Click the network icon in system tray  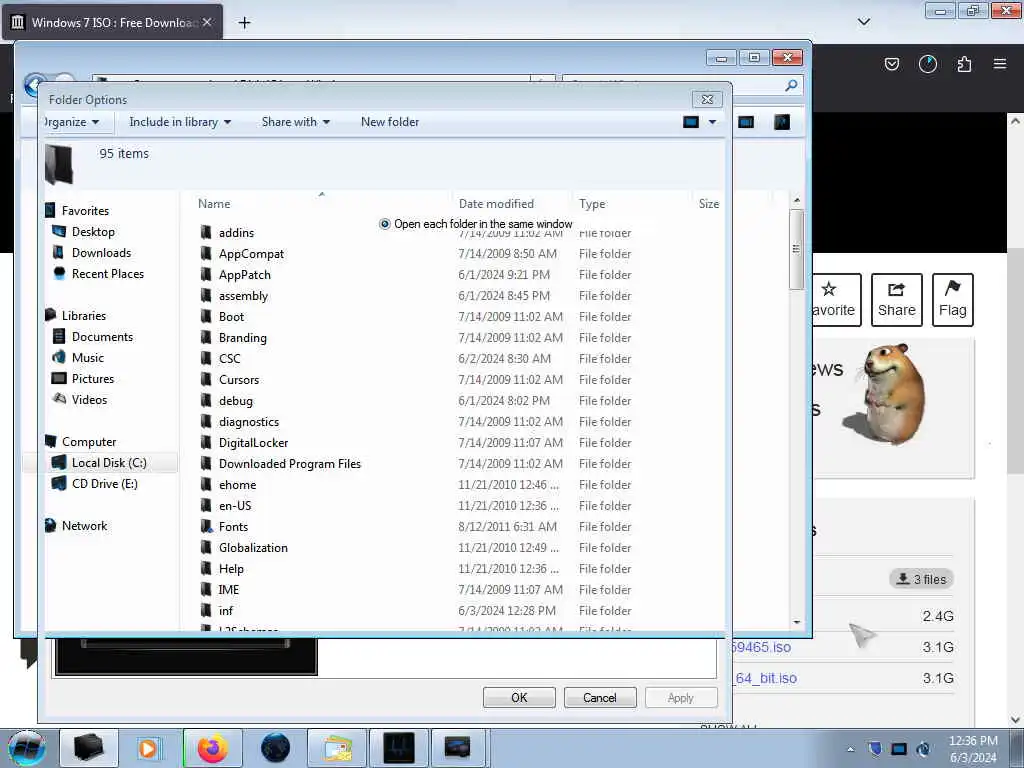click(899, 749)
